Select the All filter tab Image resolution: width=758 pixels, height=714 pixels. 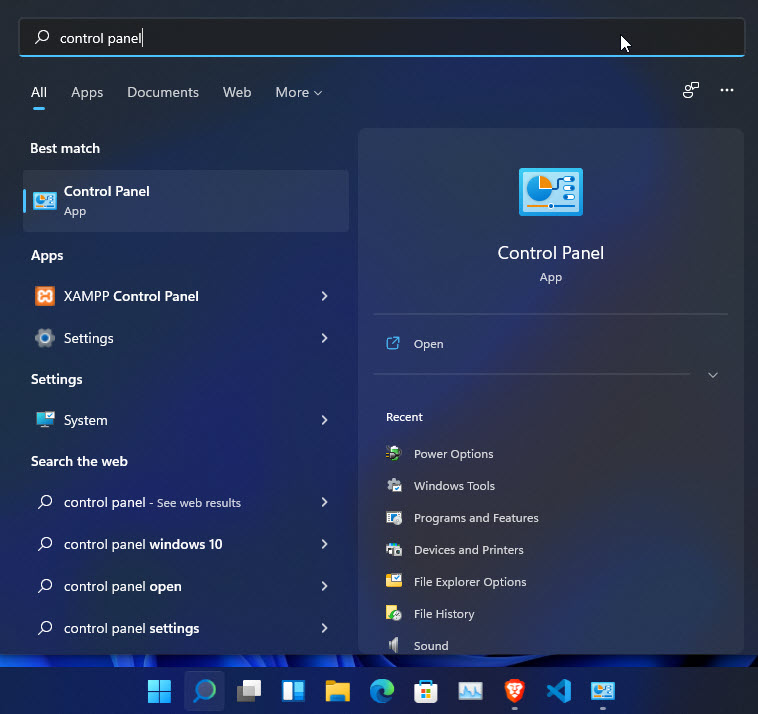pyautogui.click(x=39, y=92)
